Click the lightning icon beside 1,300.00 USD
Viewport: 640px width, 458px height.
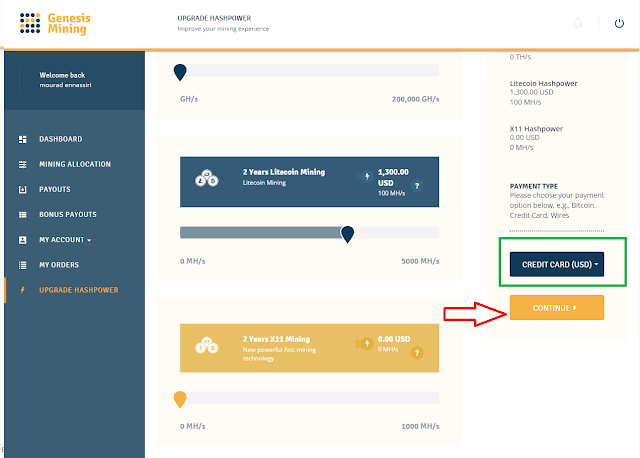[x=366, y=176]
